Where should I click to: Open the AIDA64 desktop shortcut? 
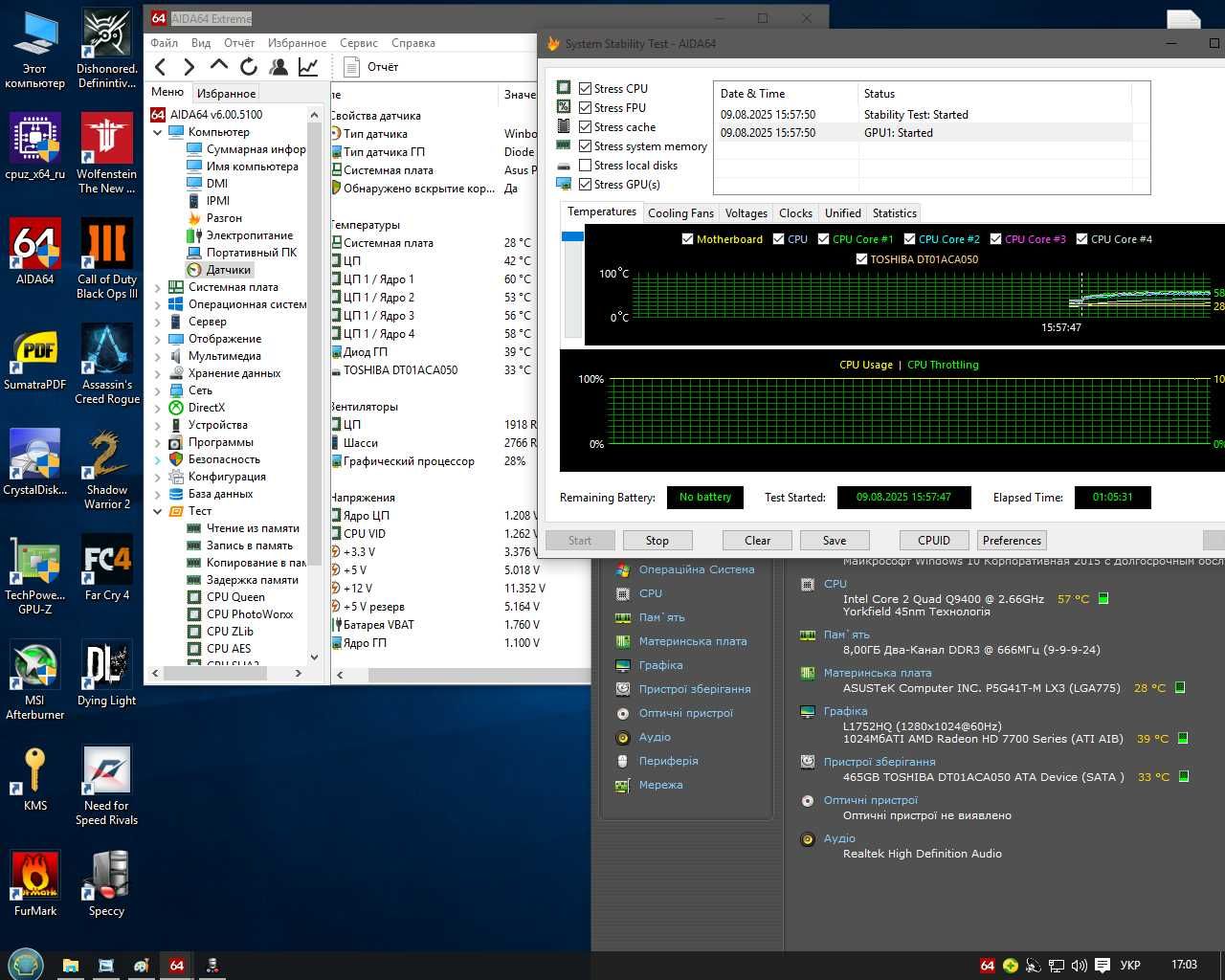[35, 252]
